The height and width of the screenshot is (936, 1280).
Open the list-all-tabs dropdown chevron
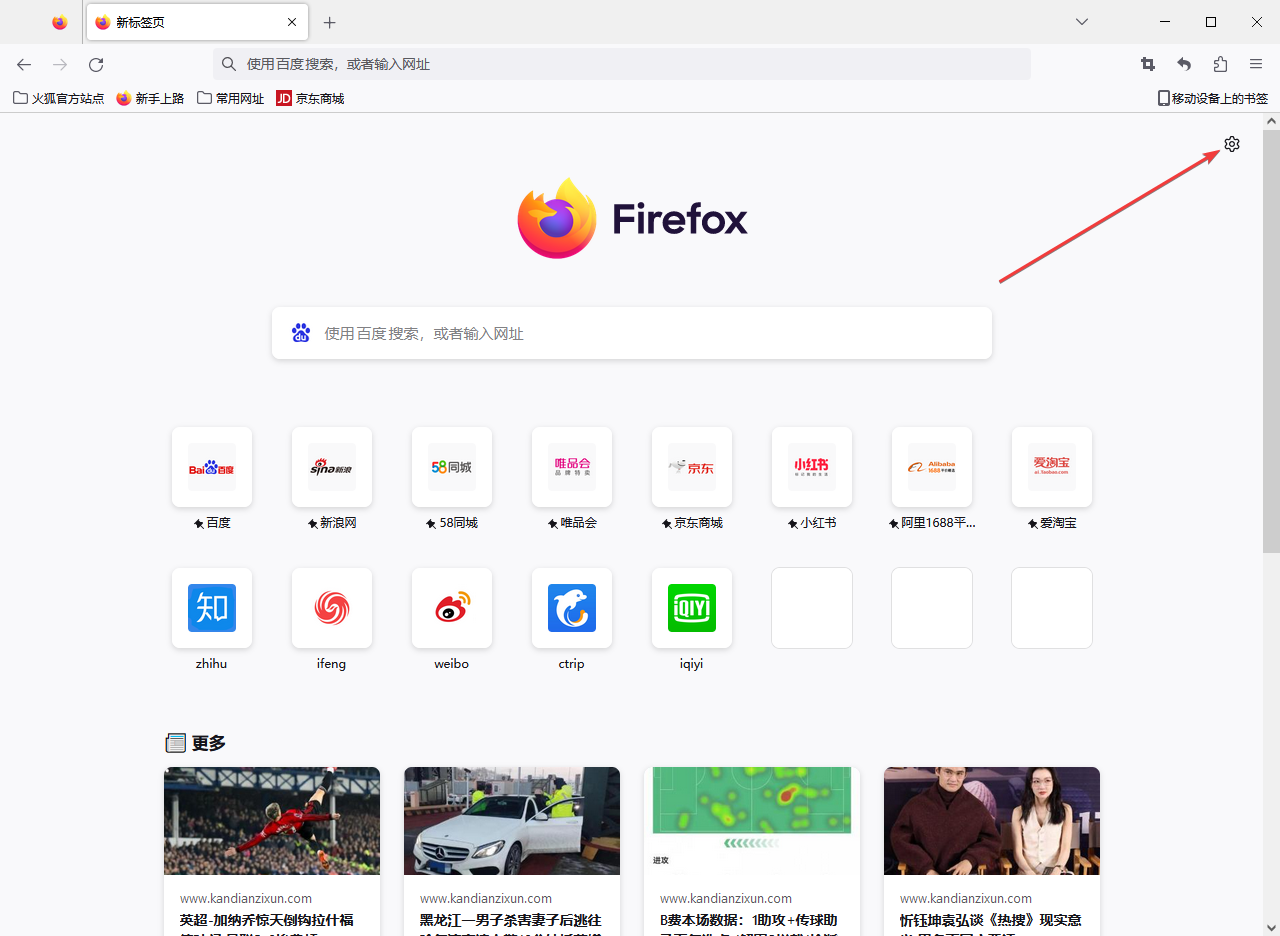click(x=1082, y=21)
